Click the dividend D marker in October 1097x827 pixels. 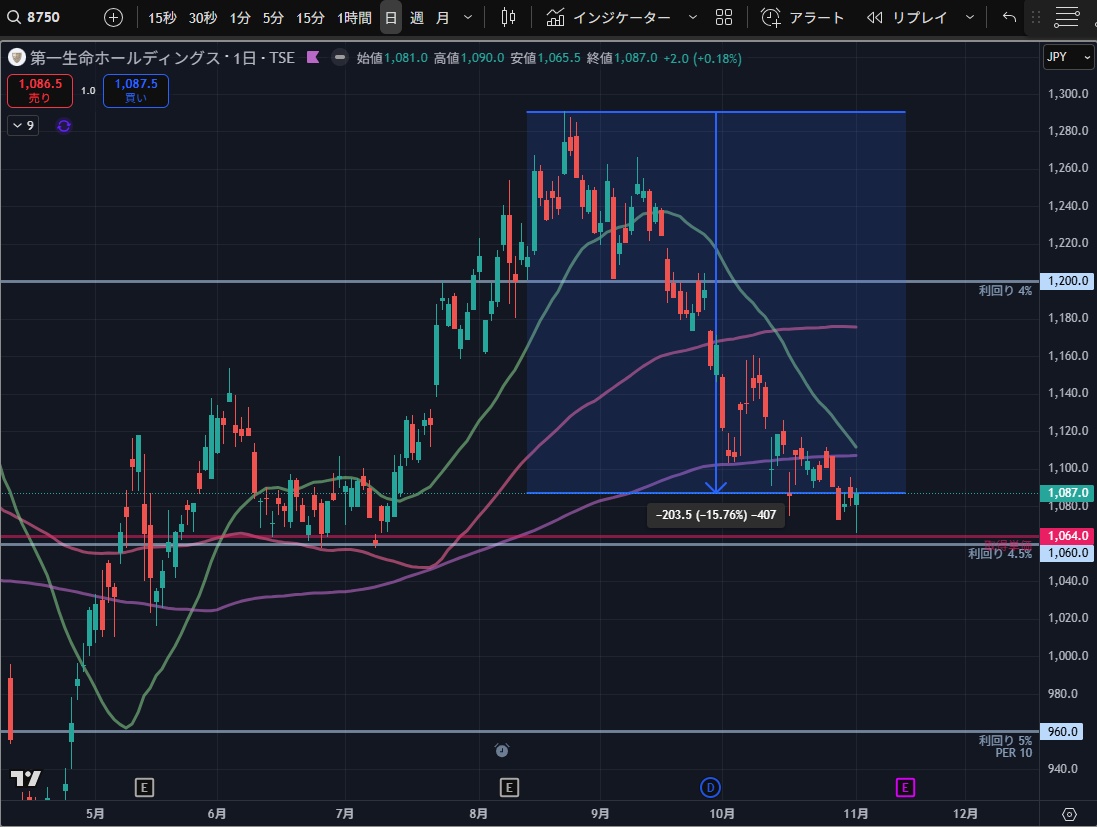tap(710, 788)
